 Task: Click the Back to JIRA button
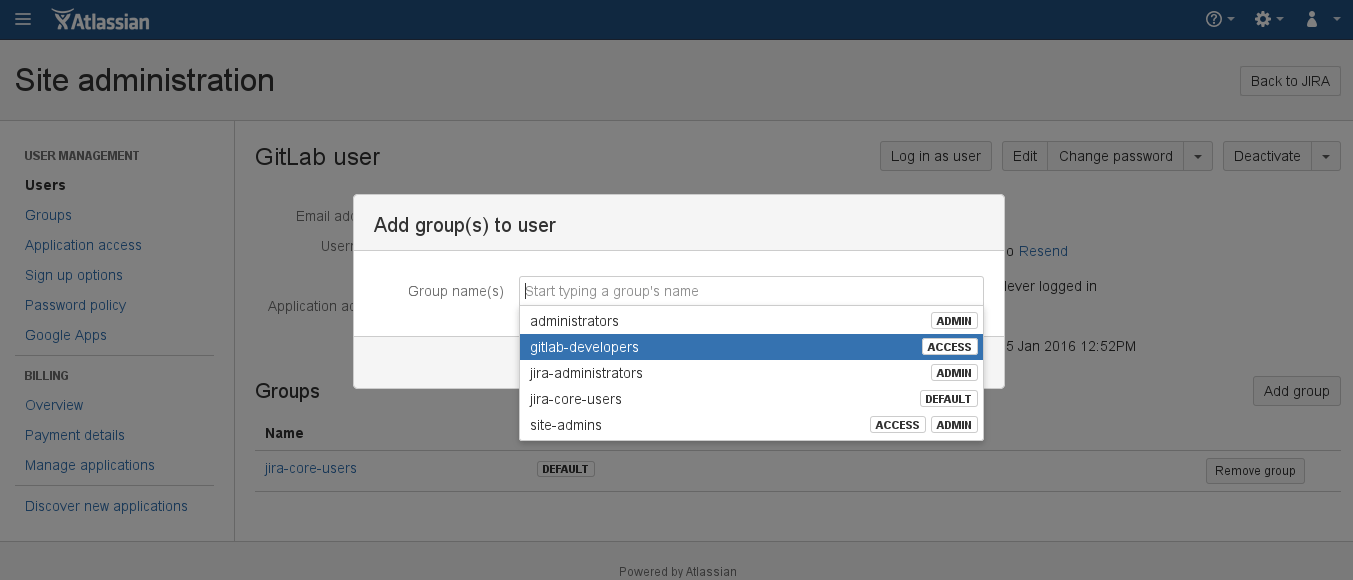click(1289, 81)
